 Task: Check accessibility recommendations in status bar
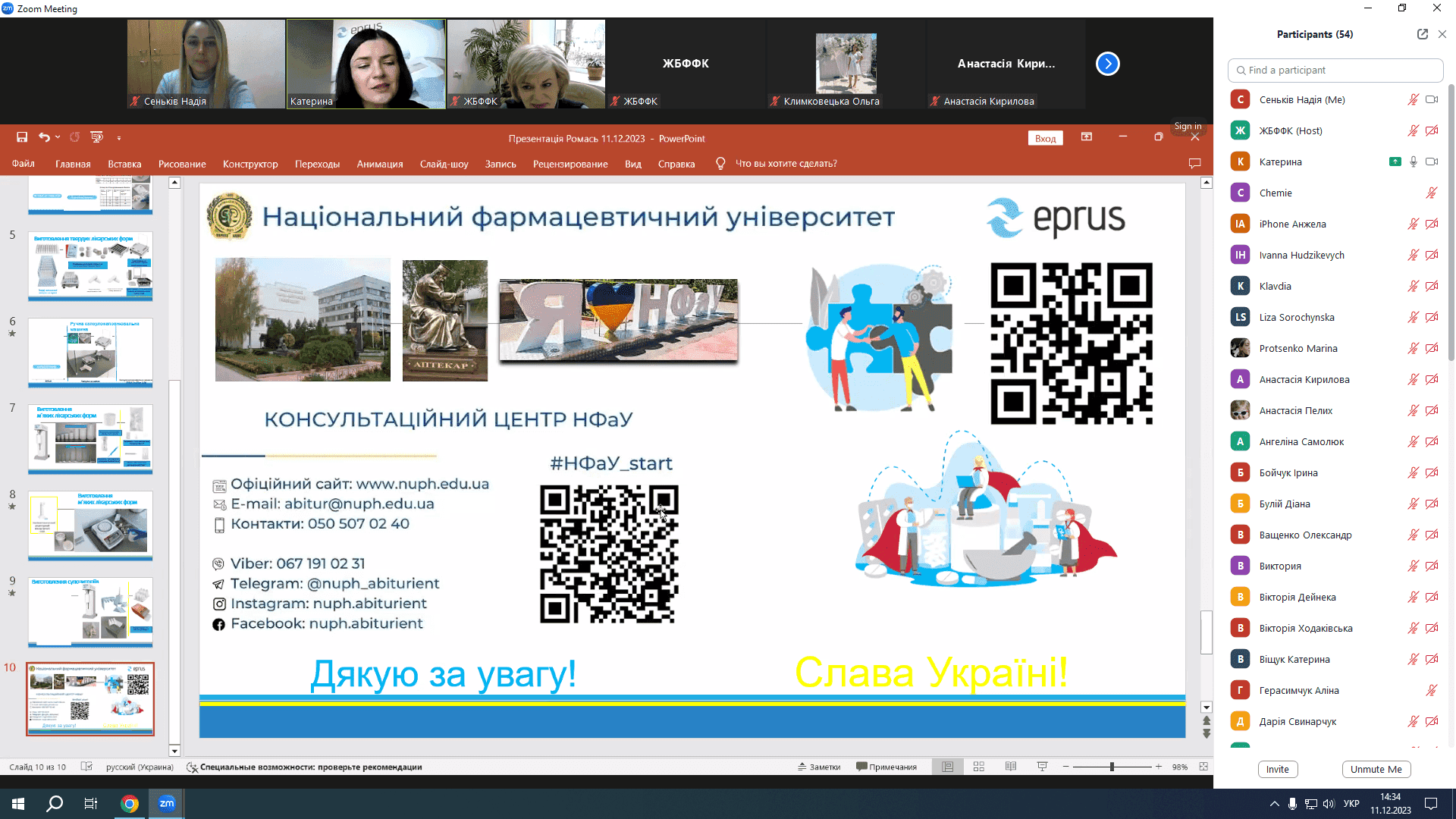[304, 767]
